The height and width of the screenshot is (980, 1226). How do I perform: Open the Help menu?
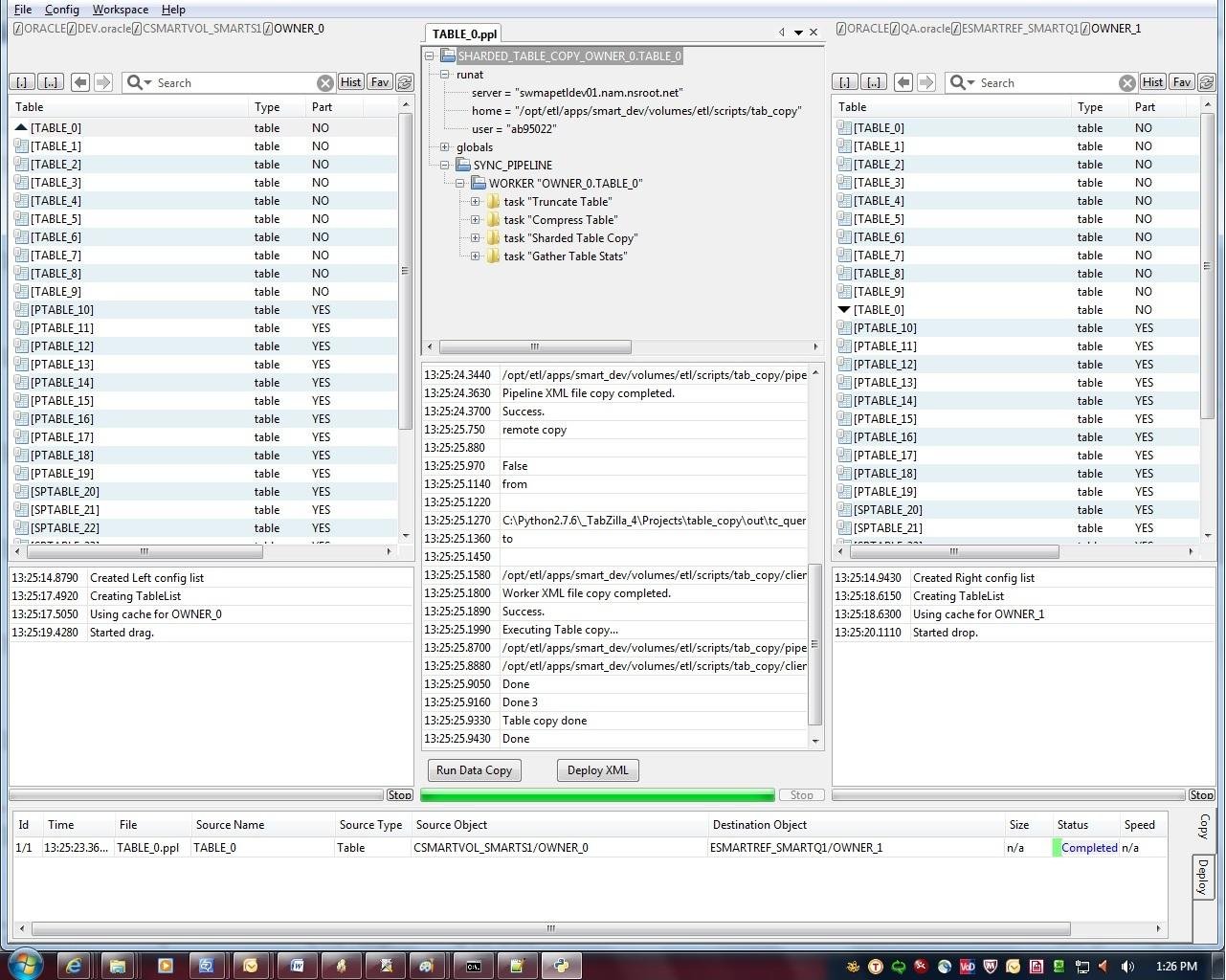click(x=173, y=9)
